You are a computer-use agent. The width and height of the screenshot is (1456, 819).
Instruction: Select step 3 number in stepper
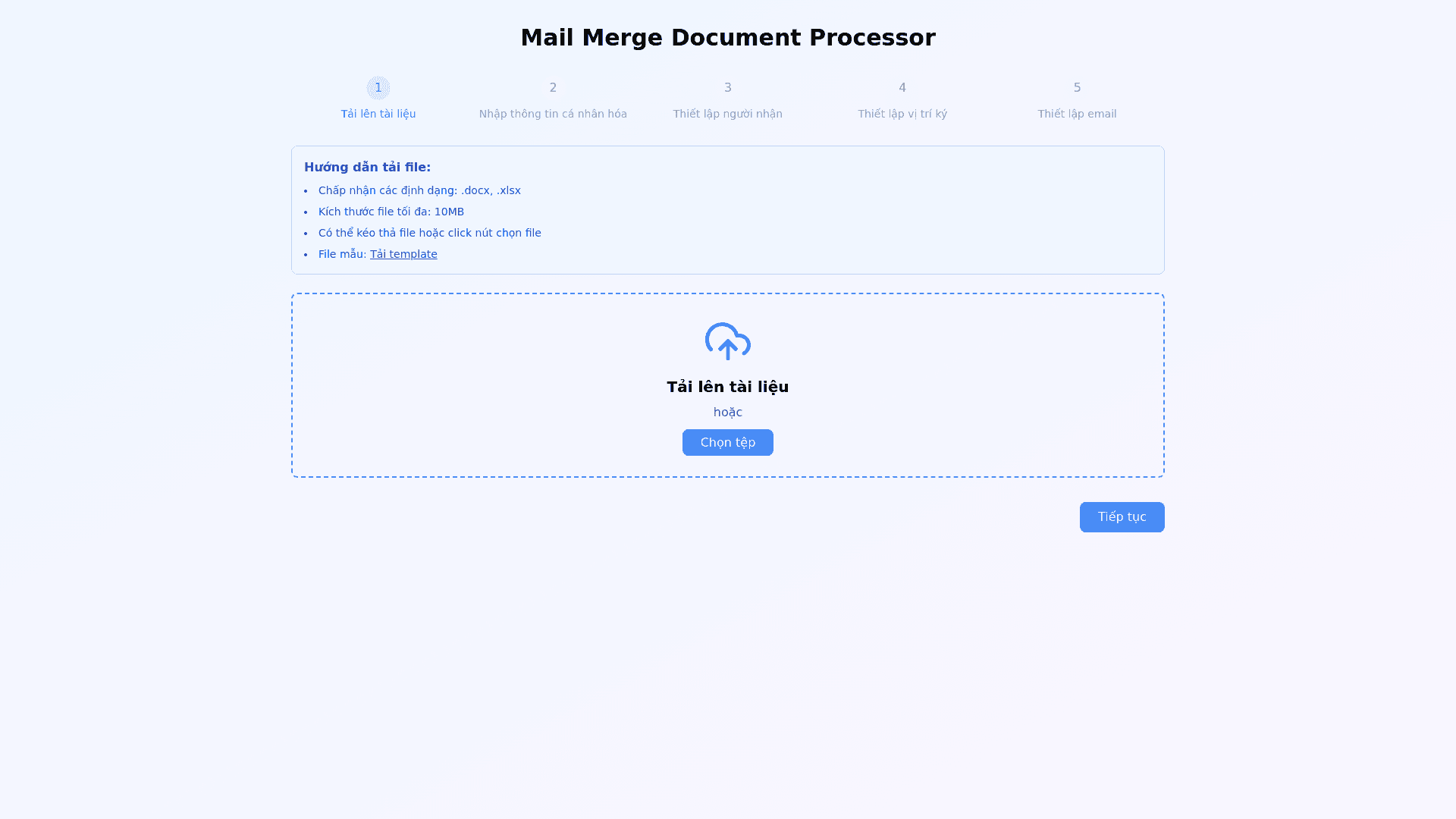(x=727, y=88)
